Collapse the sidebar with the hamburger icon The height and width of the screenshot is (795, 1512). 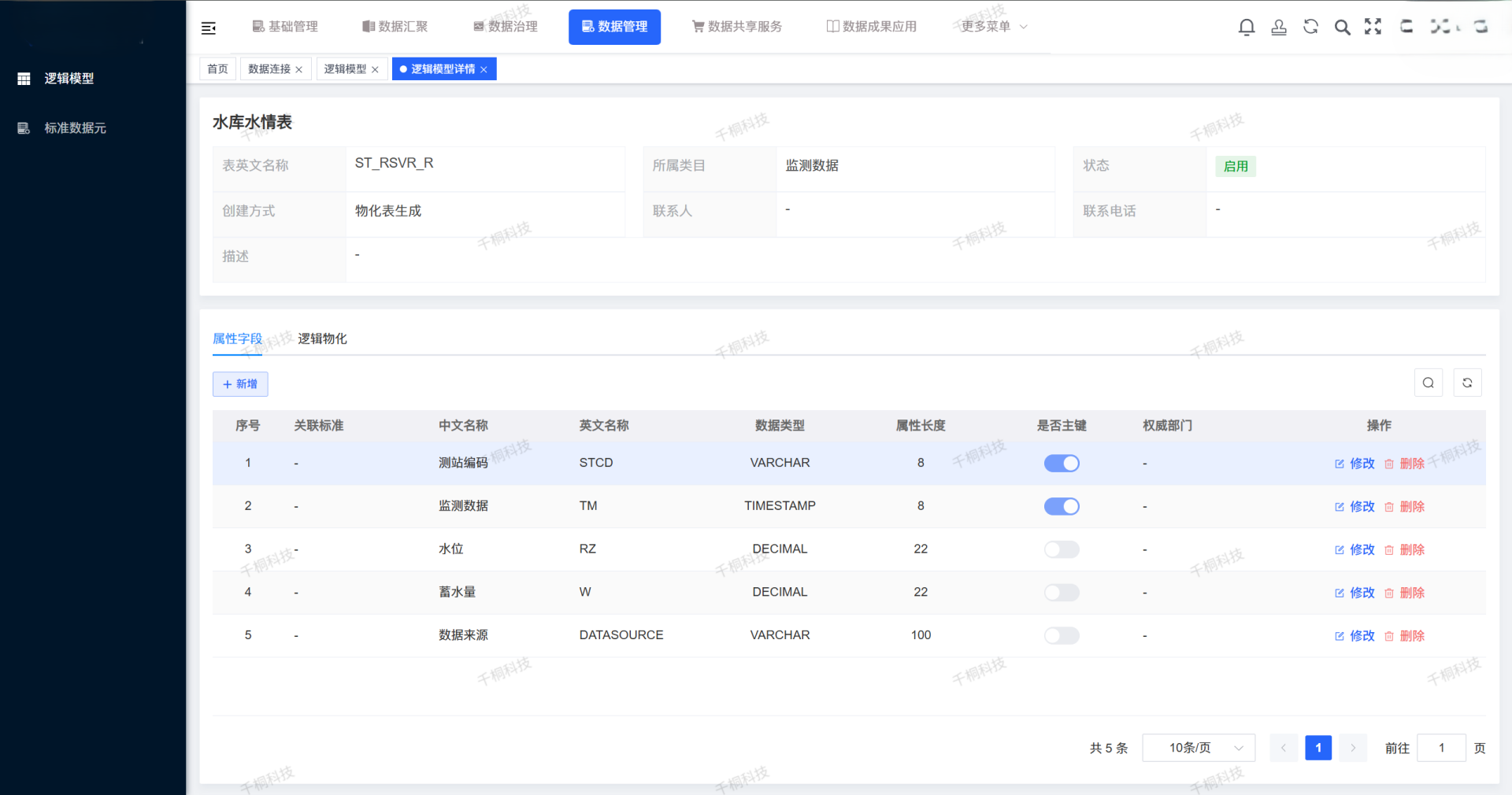(x=209, y=28)
